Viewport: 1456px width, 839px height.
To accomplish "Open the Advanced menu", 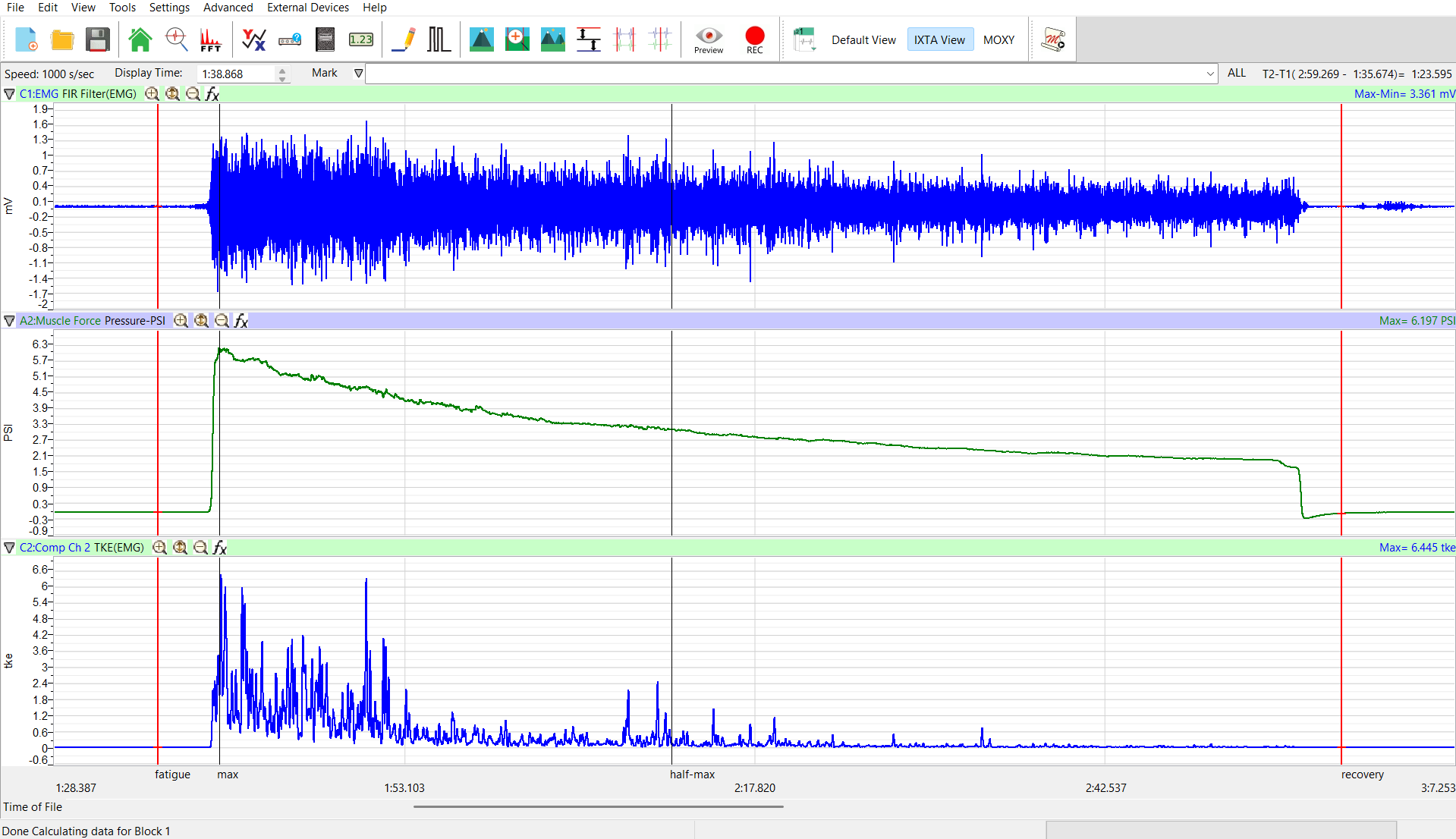I will point(228,8).
